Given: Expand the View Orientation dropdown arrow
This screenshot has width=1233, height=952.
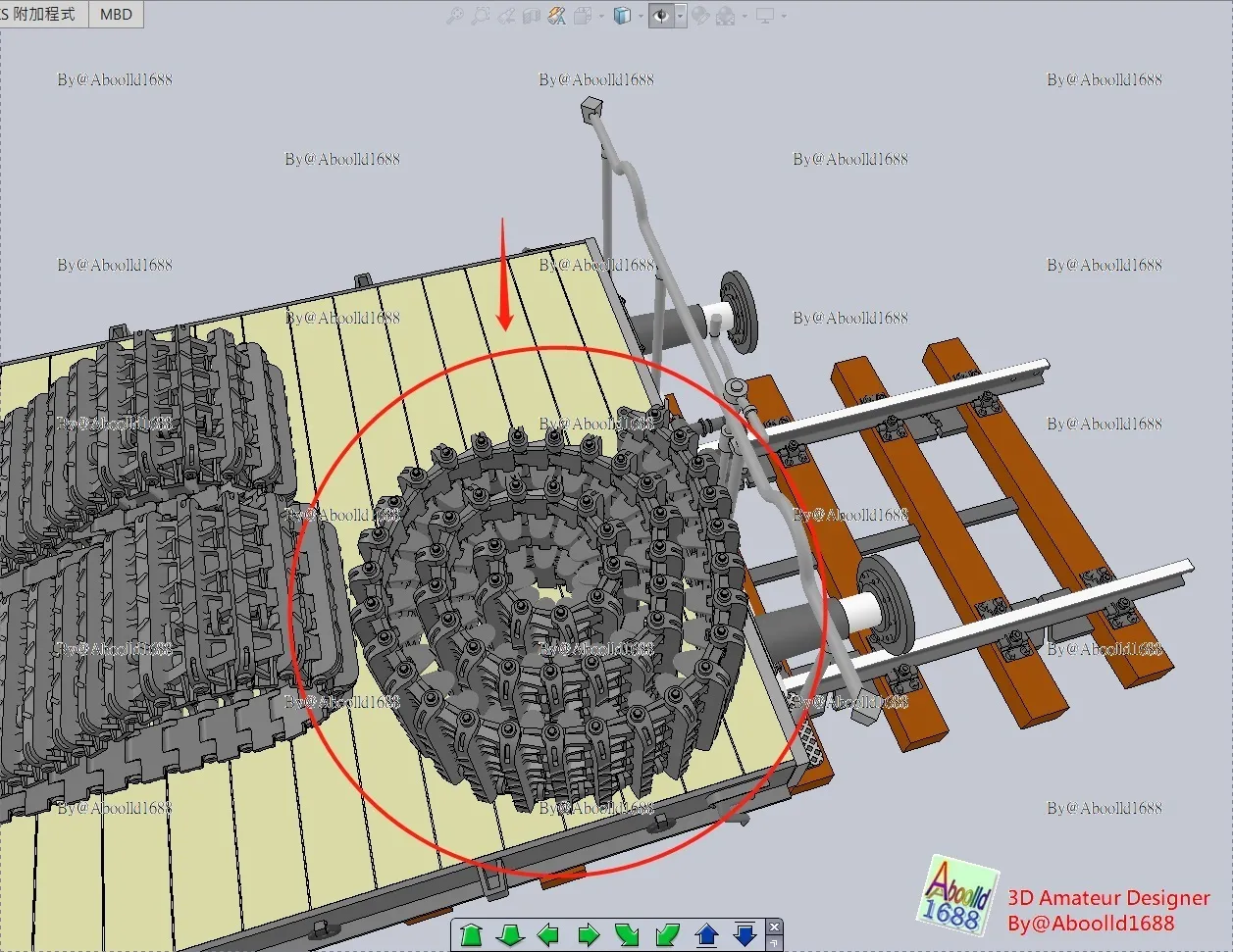Looking at the screenshot, I should pyautogui.click(x=601, y=16).
